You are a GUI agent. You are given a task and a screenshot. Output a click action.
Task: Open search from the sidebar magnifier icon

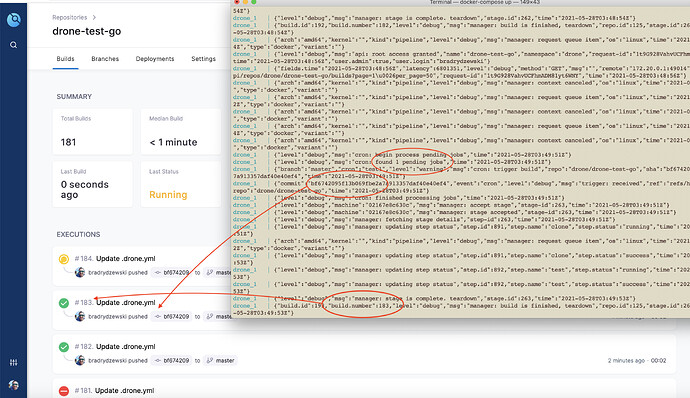coord(14,45)
